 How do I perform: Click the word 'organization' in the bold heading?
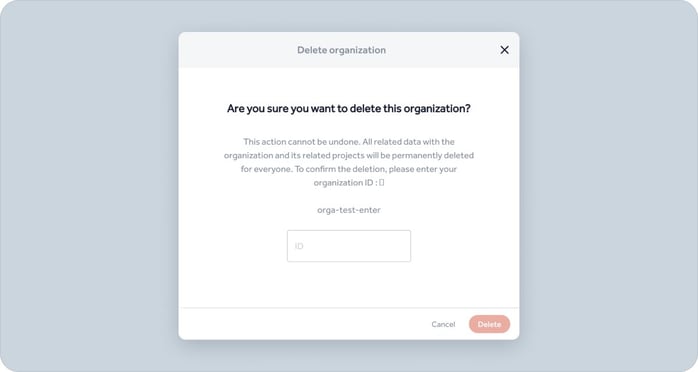pyautogui.click(x=437, y=109)
